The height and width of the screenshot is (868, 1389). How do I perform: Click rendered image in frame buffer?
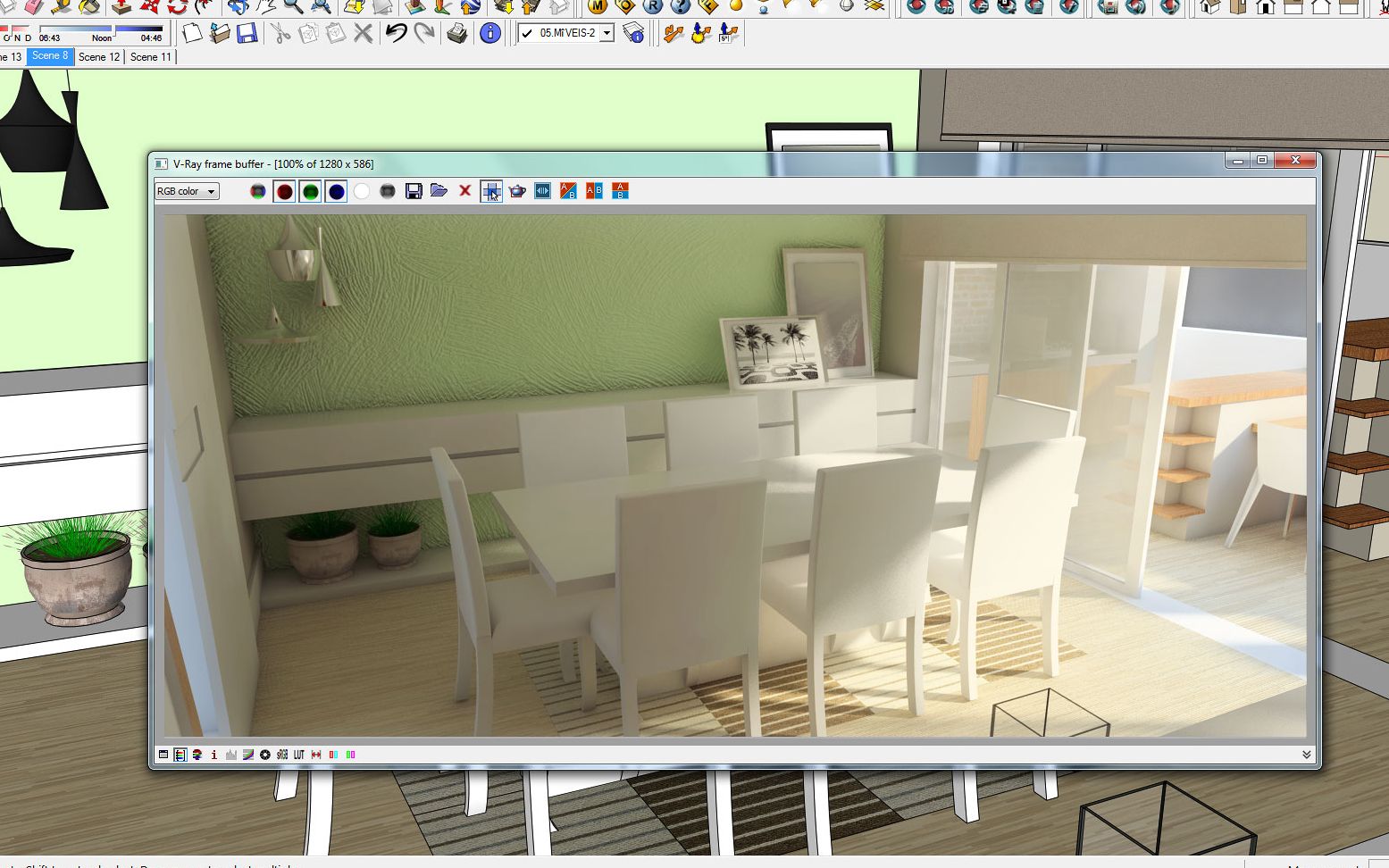pos(734,475)
